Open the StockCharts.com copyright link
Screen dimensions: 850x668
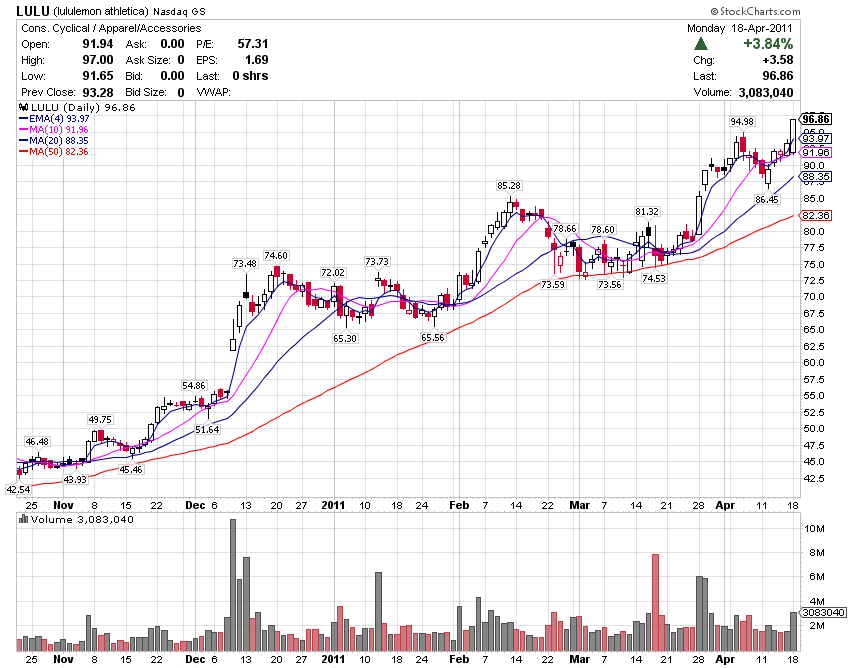click(x=755, y=11)
